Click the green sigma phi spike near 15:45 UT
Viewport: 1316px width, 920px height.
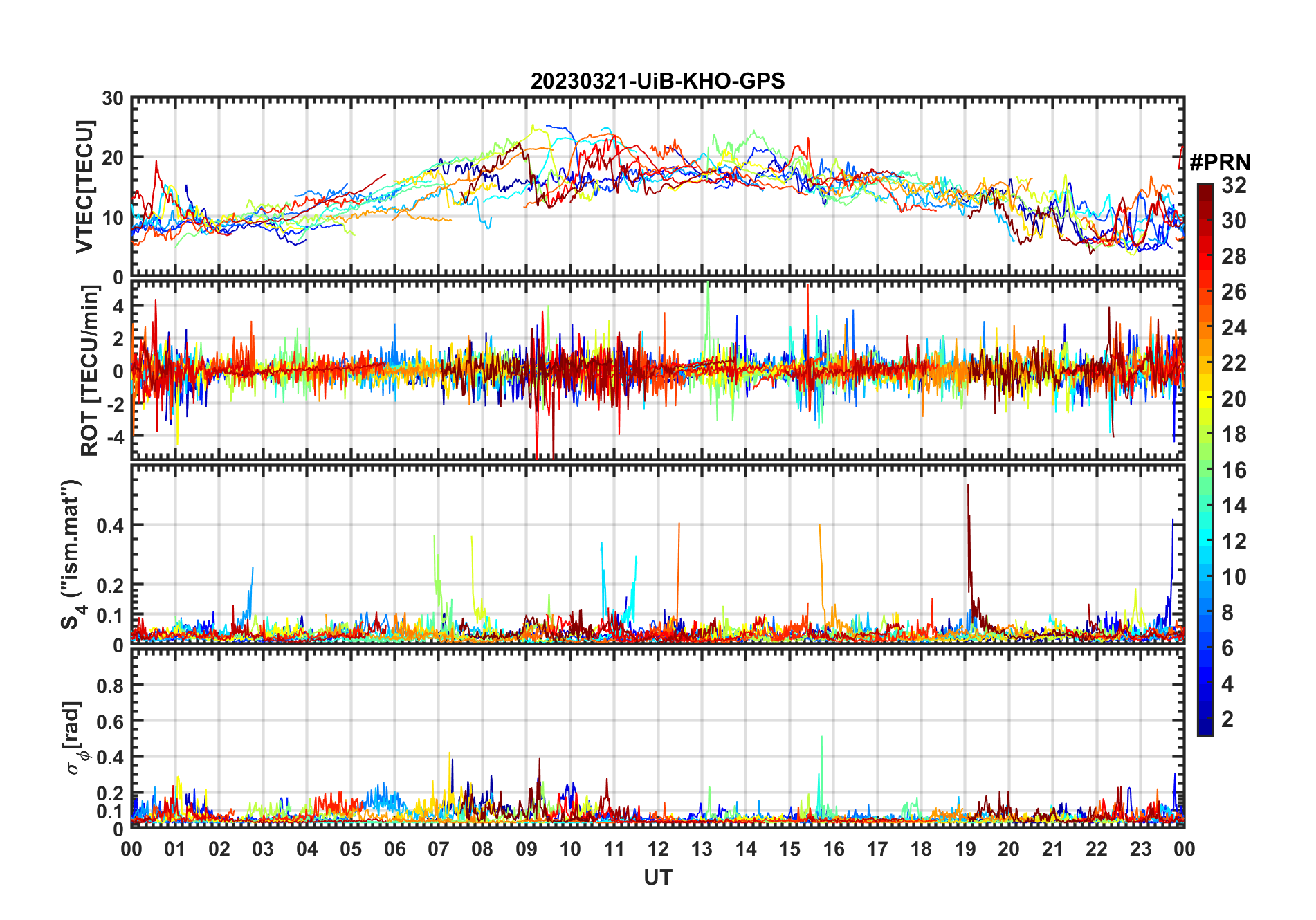click(x=821, y=768)
